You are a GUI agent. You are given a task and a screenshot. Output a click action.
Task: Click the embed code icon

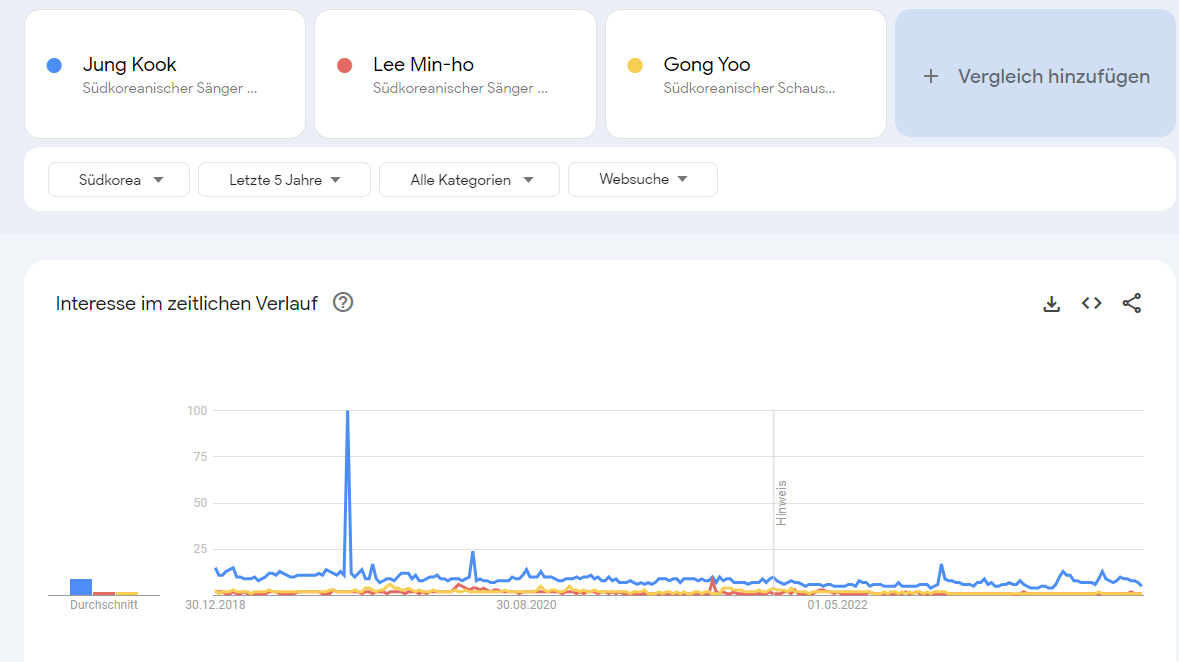tap(1091, 303)
